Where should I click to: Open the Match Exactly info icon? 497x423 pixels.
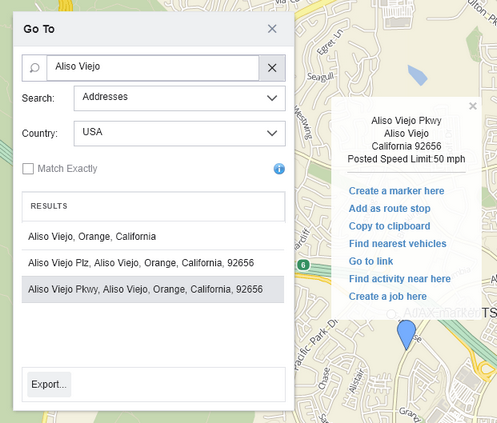tap(279, 169)
